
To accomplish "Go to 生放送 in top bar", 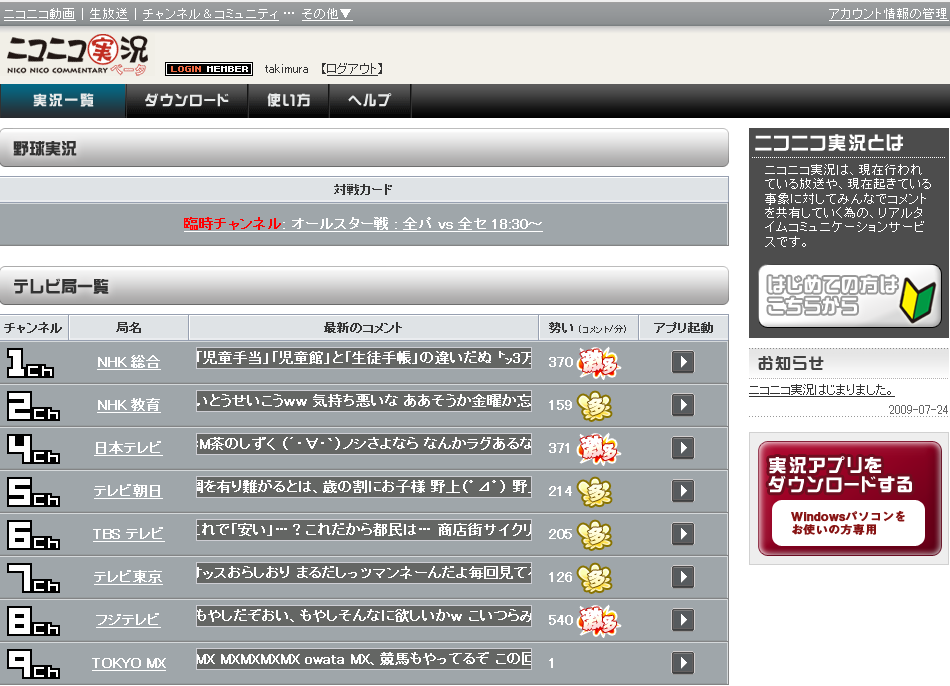I will coord(108,14).
